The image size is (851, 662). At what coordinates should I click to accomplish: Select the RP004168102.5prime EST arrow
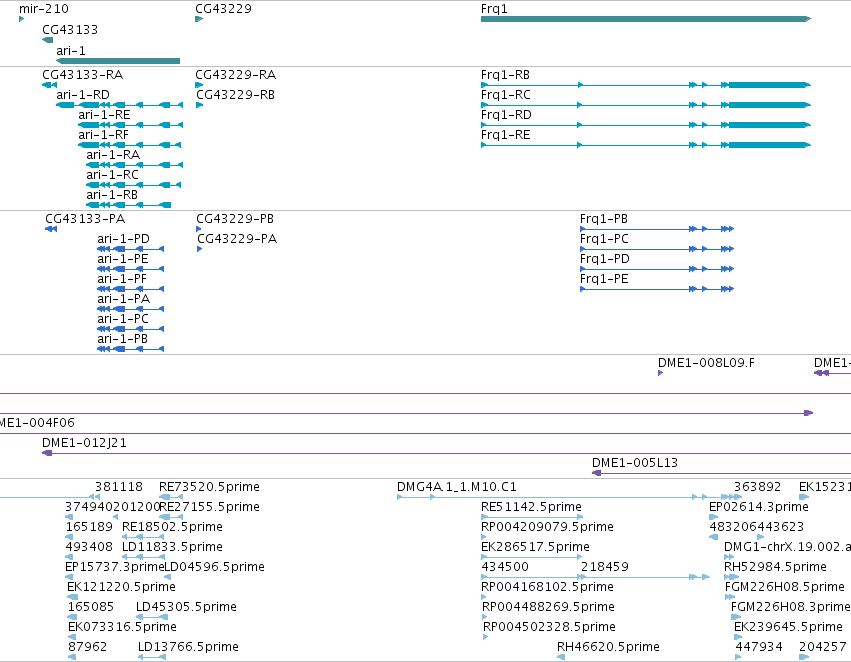pyautogui.click(x=484, y=597)
